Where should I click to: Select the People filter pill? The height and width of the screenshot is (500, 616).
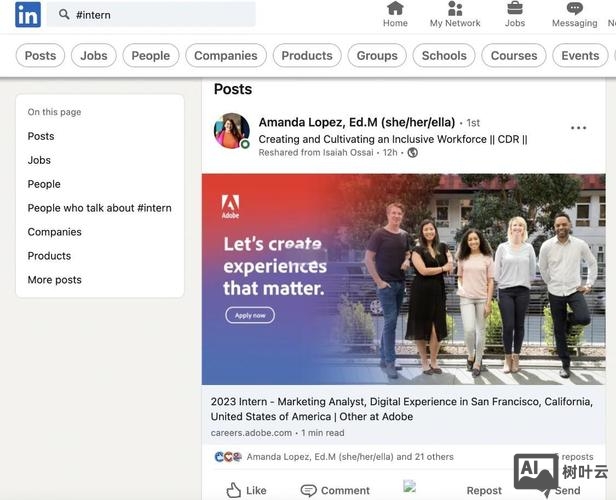pos(151,55)
